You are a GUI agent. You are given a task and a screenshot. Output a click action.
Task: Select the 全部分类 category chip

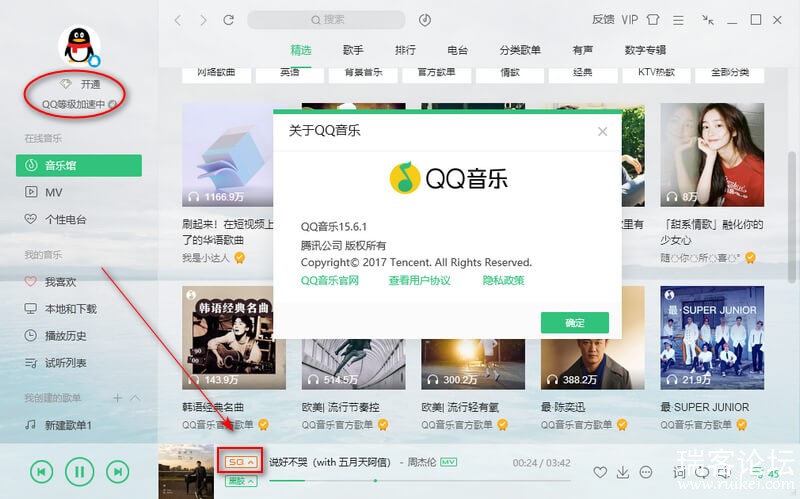click(x=730, y=73)
